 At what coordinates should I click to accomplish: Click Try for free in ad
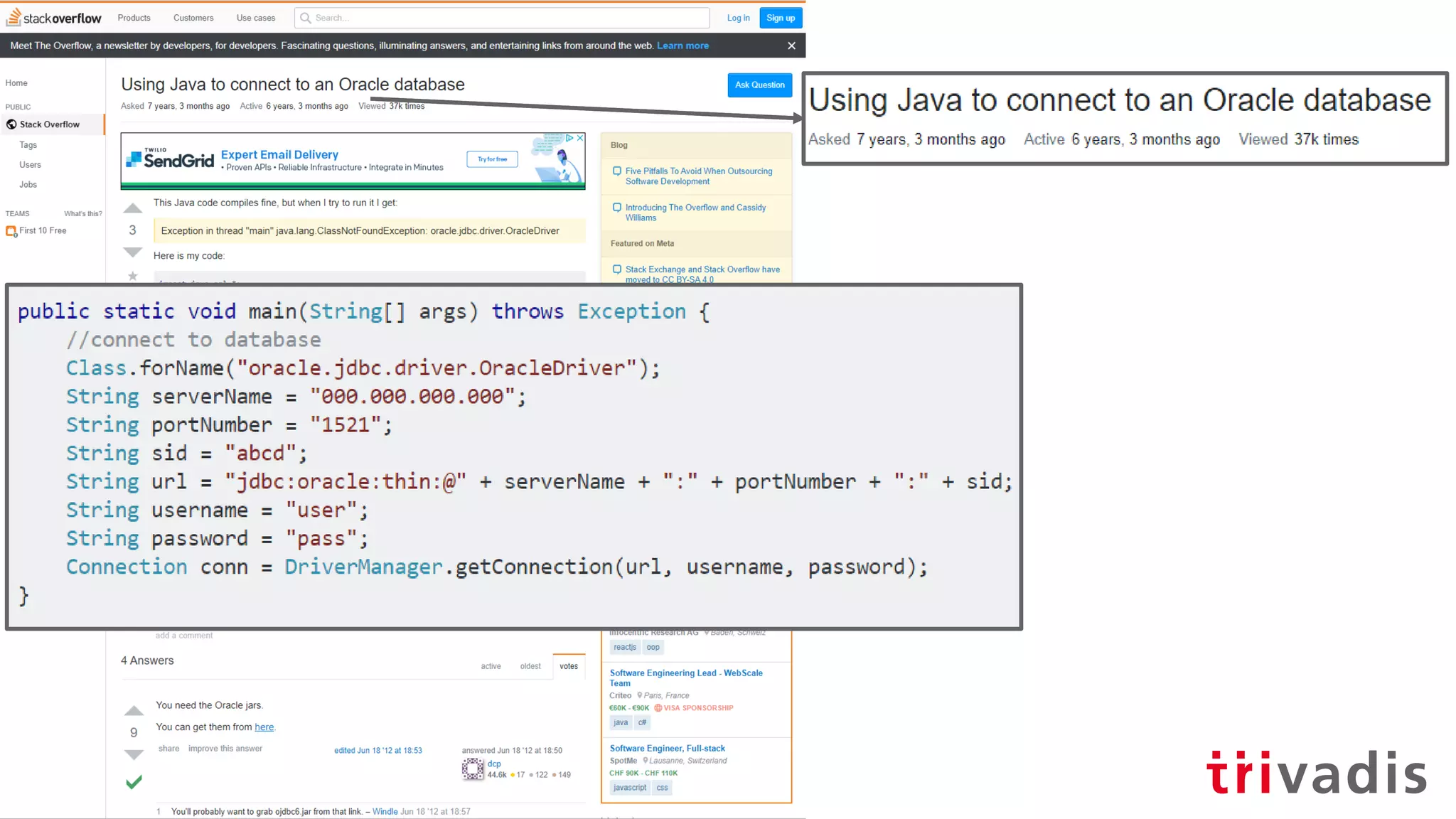[492, 159]
